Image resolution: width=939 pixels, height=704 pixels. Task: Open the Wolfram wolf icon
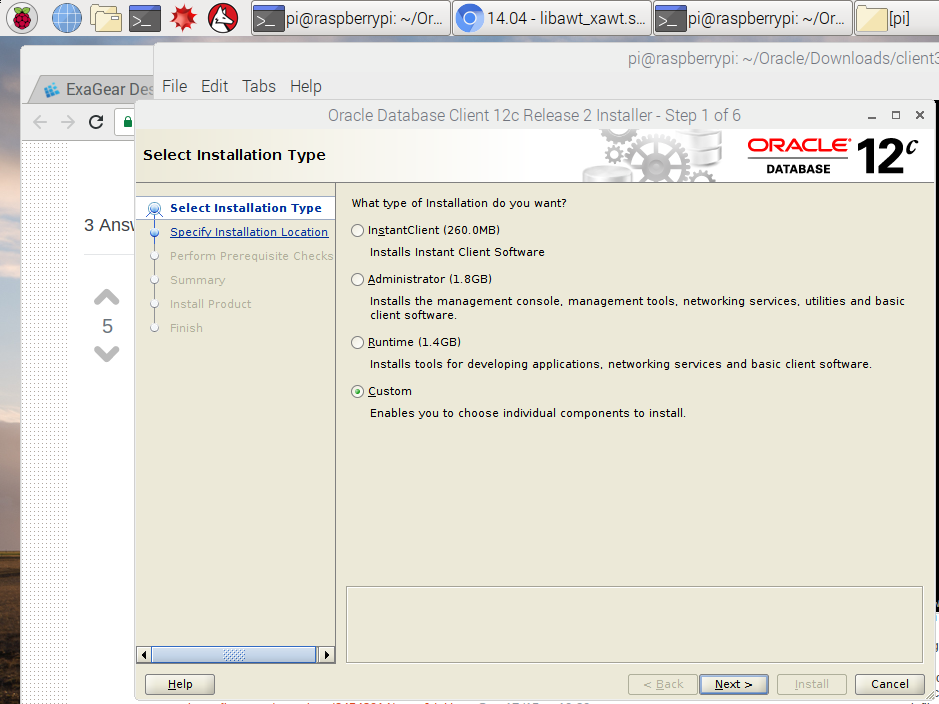[223, 18]
